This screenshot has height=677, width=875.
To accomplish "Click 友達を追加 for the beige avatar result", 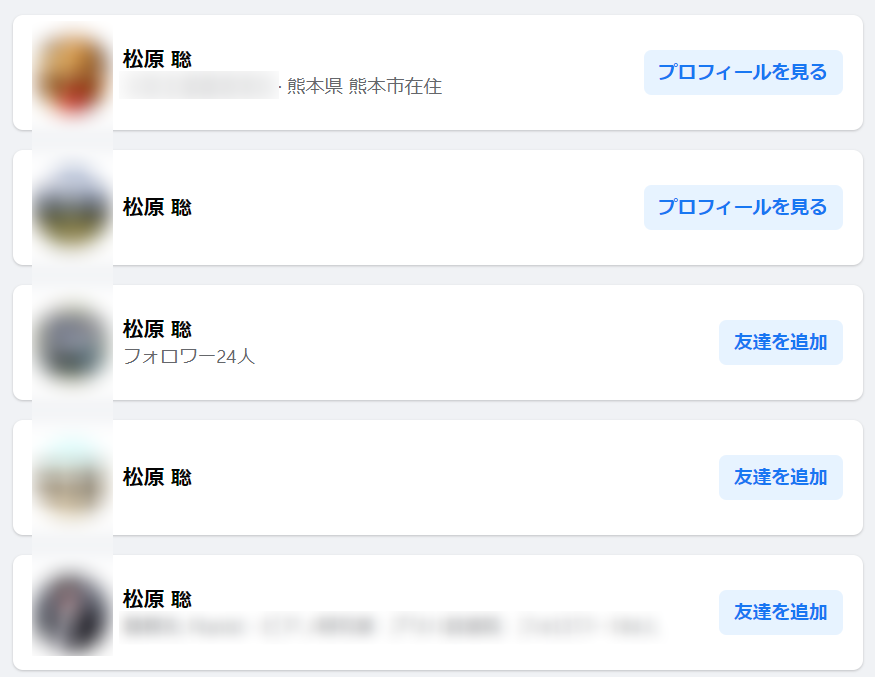I will click(x=780, y=478).
